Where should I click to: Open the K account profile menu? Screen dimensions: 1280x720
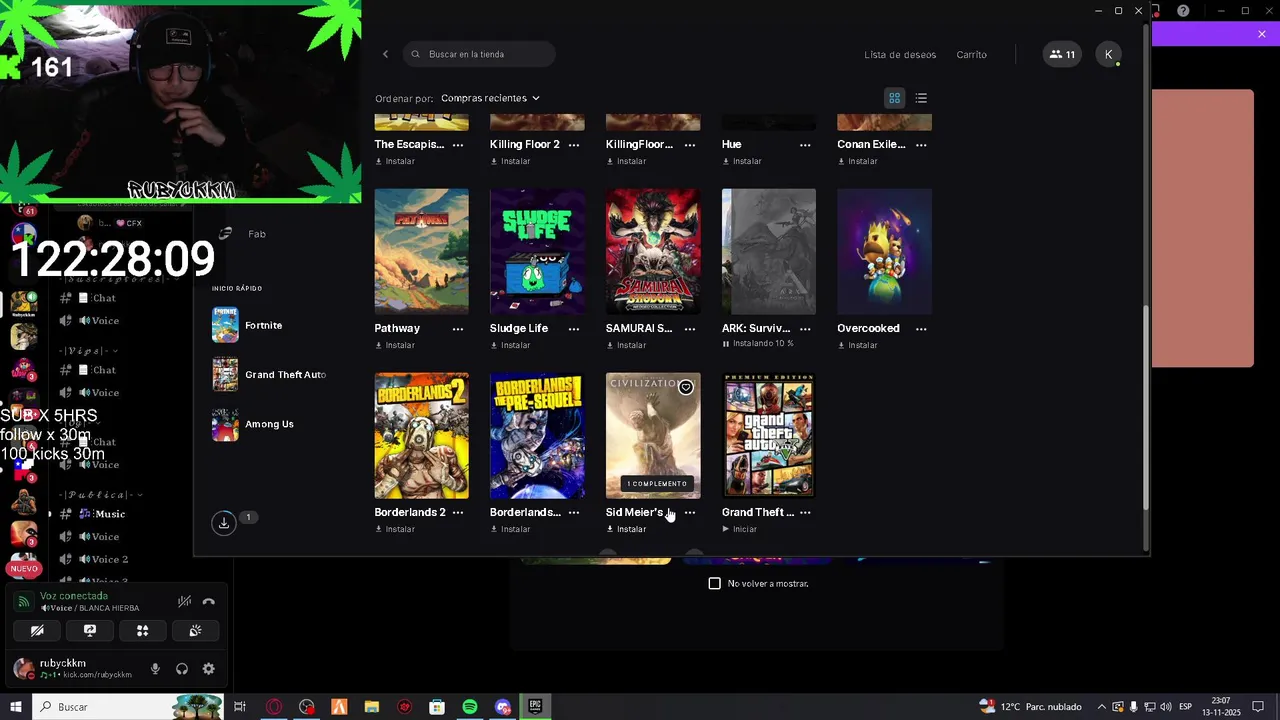coord(1108,54)
